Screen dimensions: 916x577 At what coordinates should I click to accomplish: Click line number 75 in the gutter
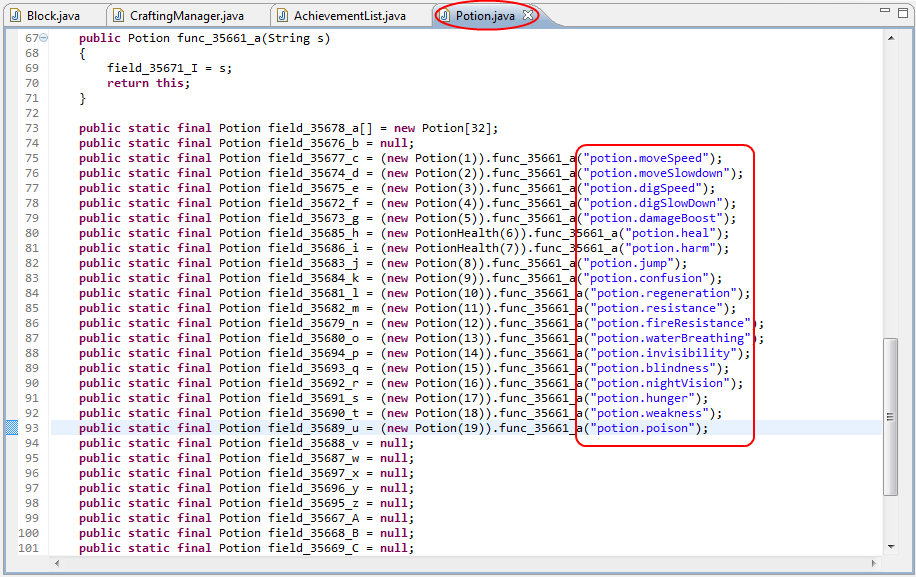[32, 158]
